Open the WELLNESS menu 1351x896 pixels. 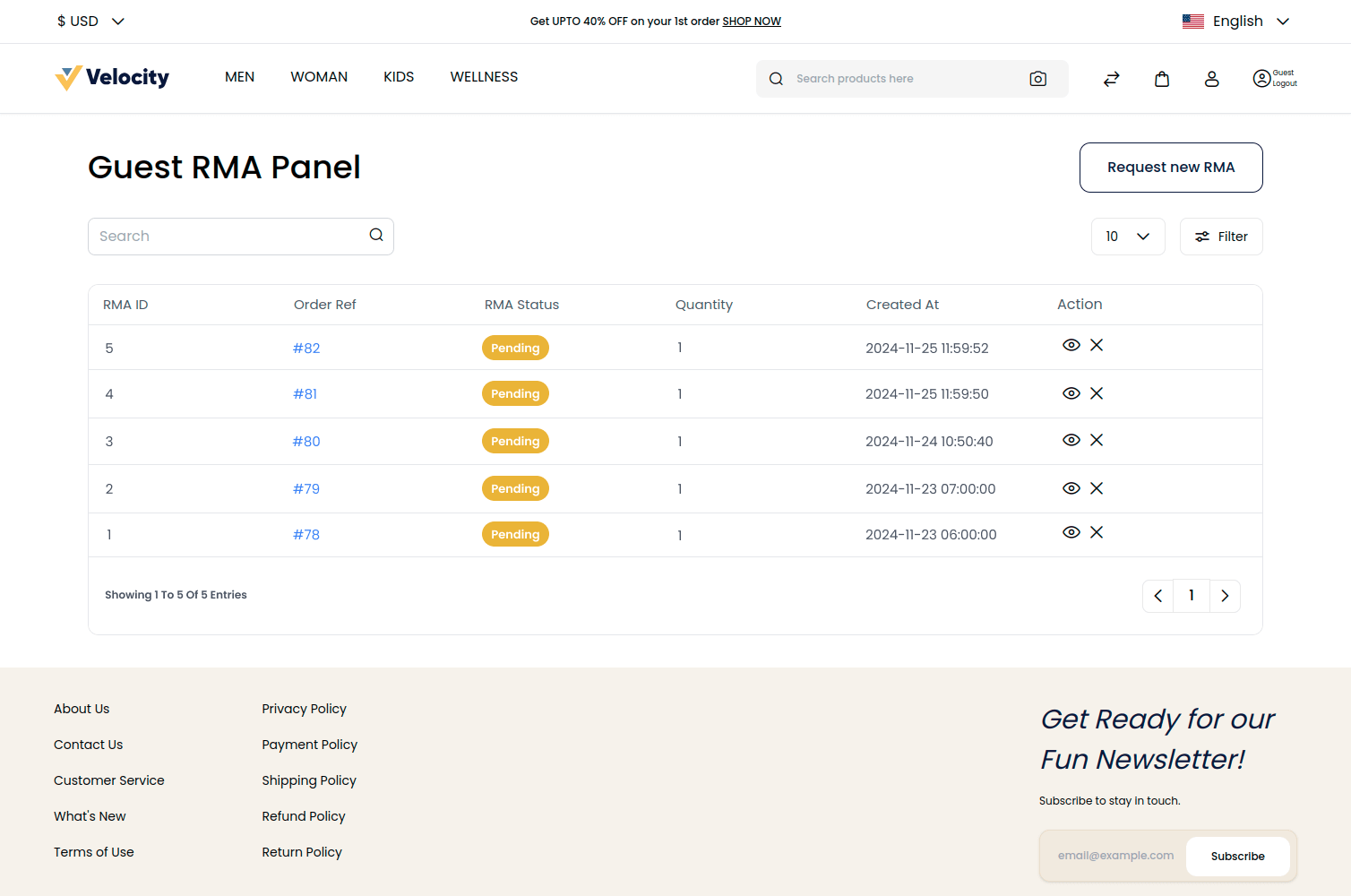click(484, 77)
